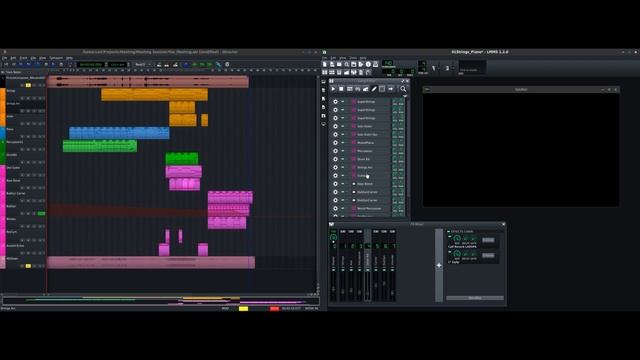Select edit mode in Song Editor
The width and height of the screenshot is (640, 360).
click(382, 89)
